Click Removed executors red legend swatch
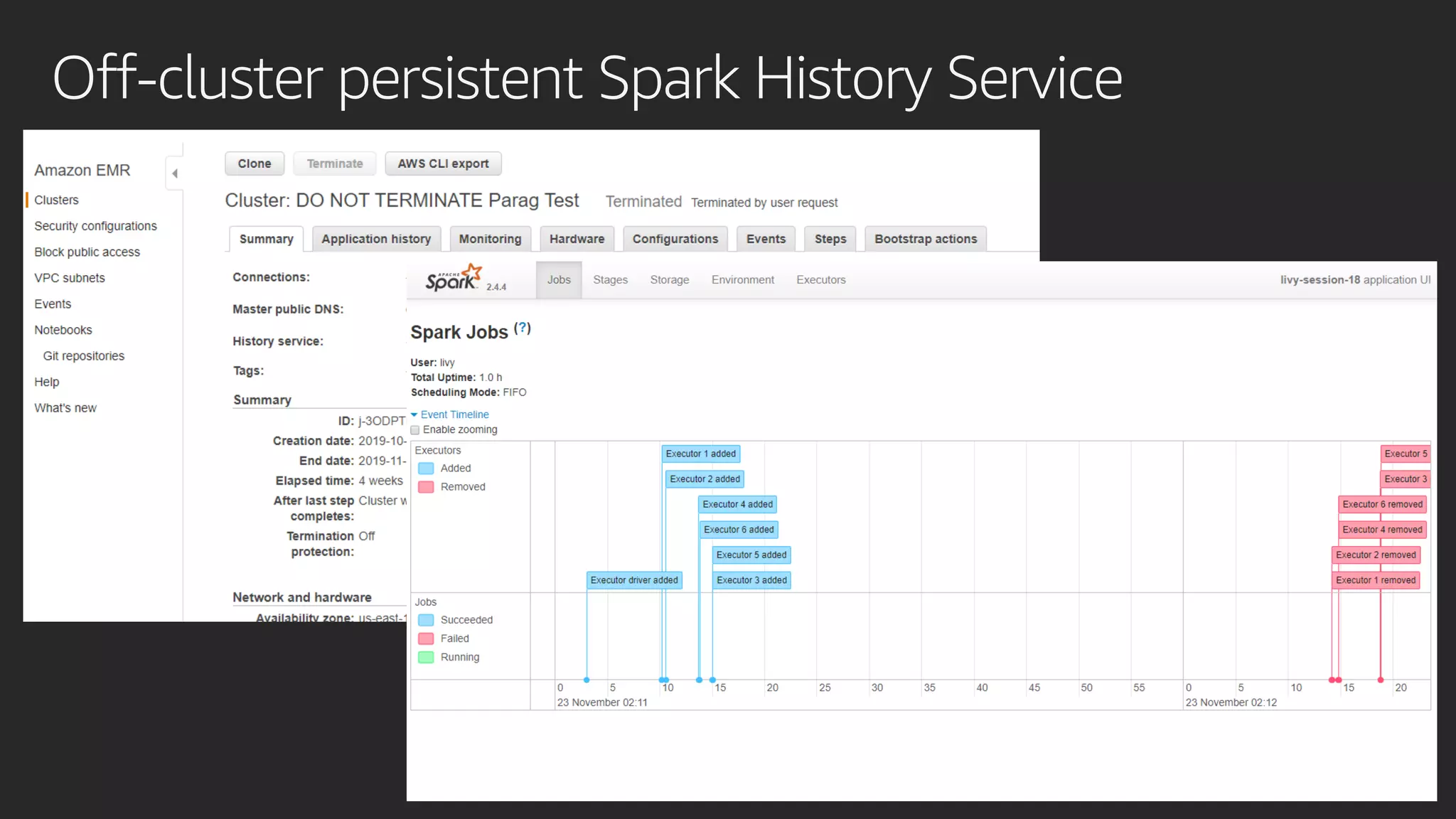1456x819 pixels. tap(426, 487)
